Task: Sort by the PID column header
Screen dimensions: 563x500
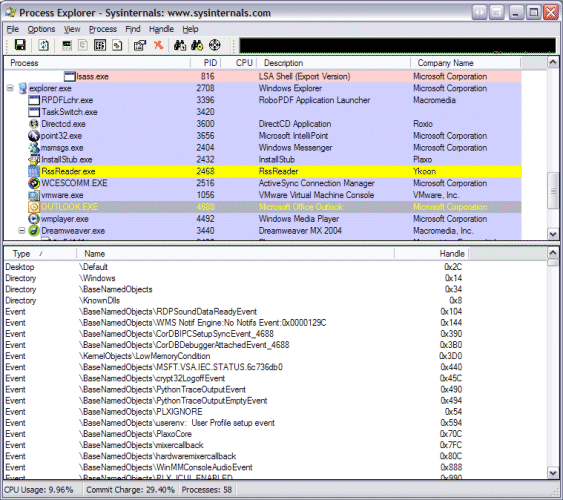Action: (x=205, y=63)
